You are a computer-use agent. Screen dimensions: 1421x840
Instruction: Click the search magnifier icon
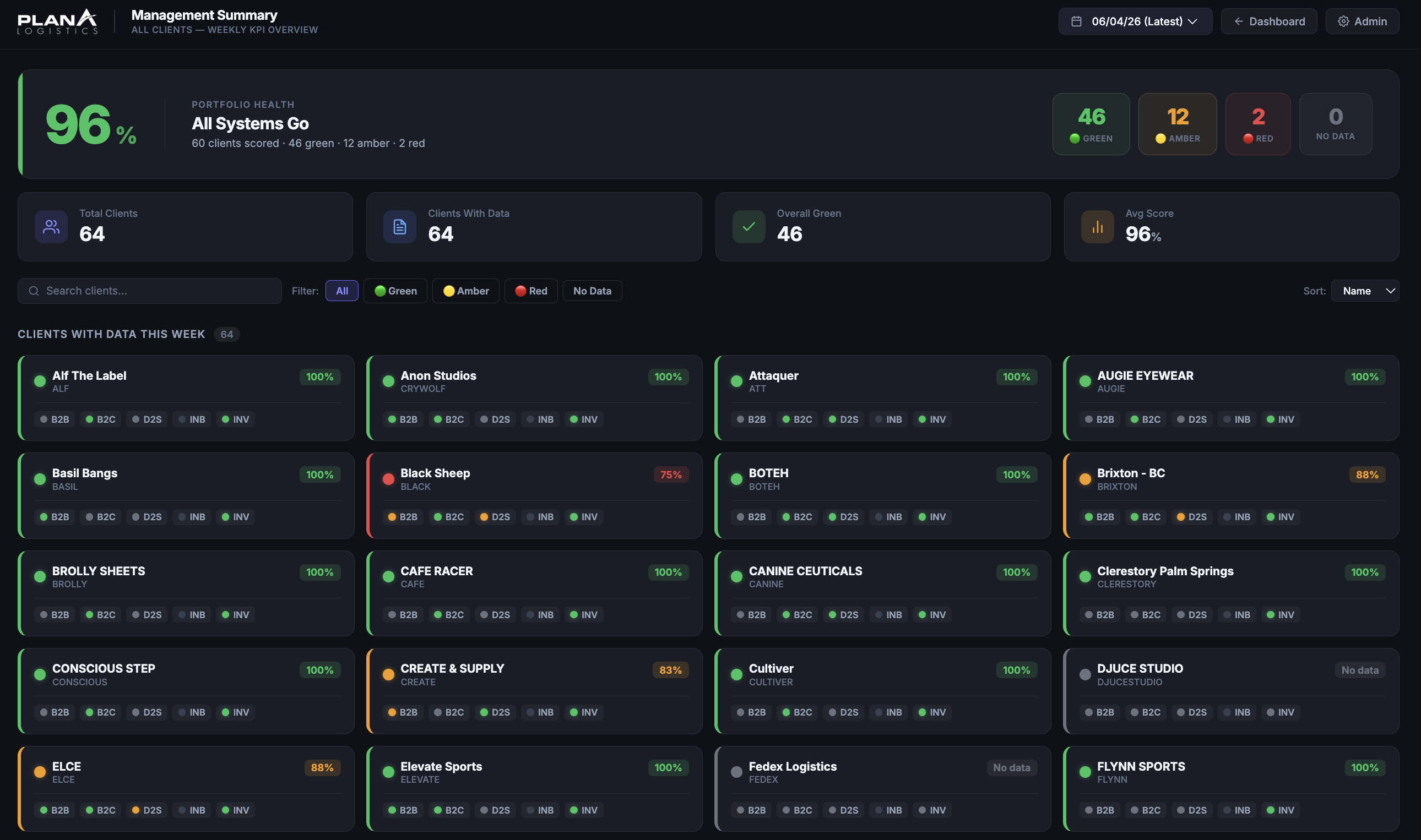click(x=34, y=291)
